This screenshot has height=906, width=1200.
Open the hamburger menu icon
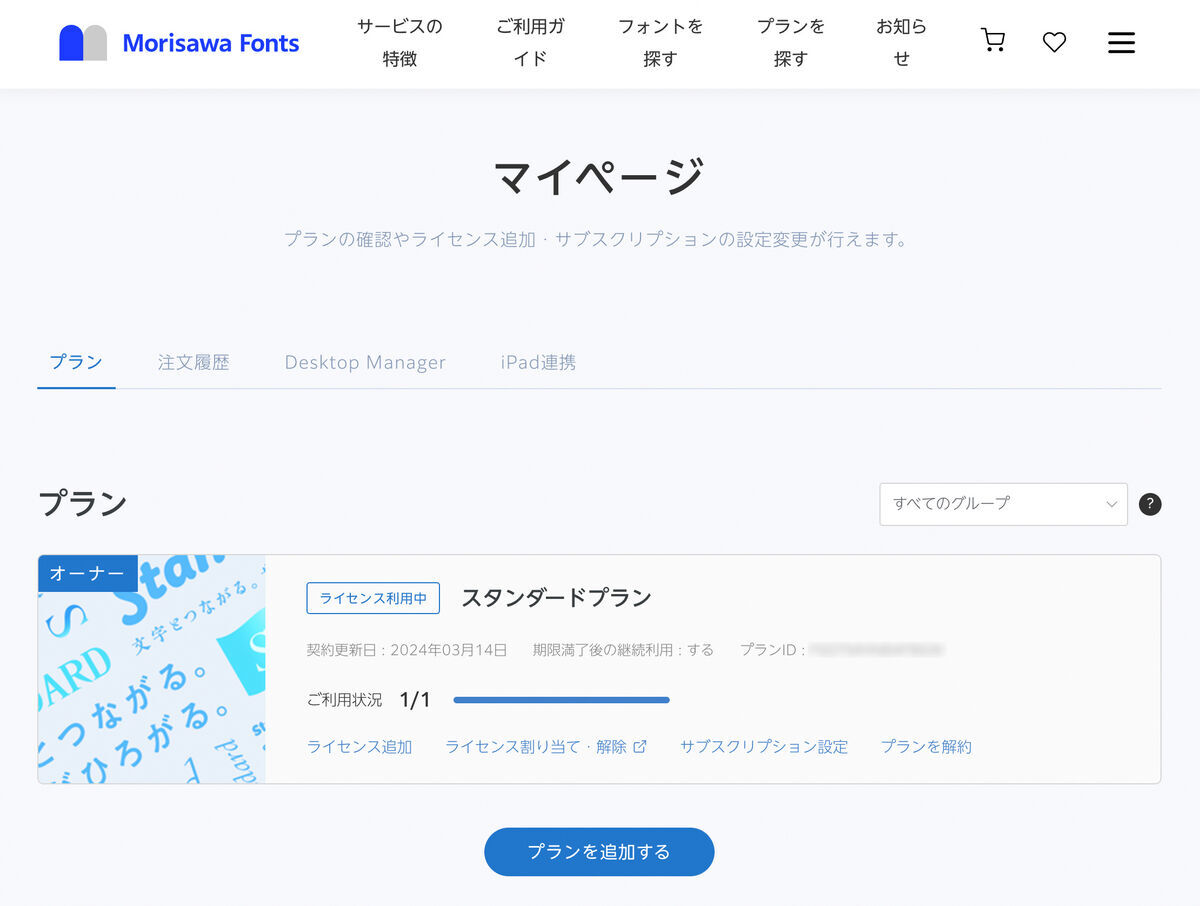tap(1121, 42)
